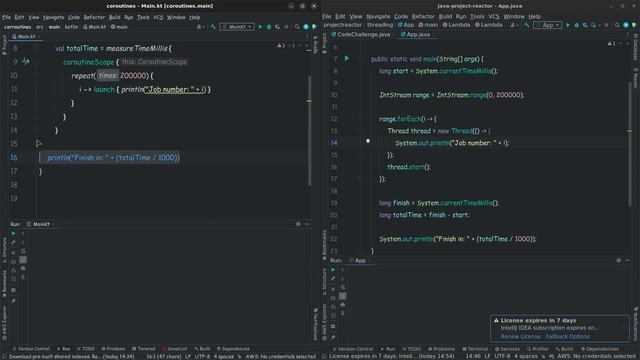
Task: Click warnings indicator in Java editor corner
Action: 611,43
